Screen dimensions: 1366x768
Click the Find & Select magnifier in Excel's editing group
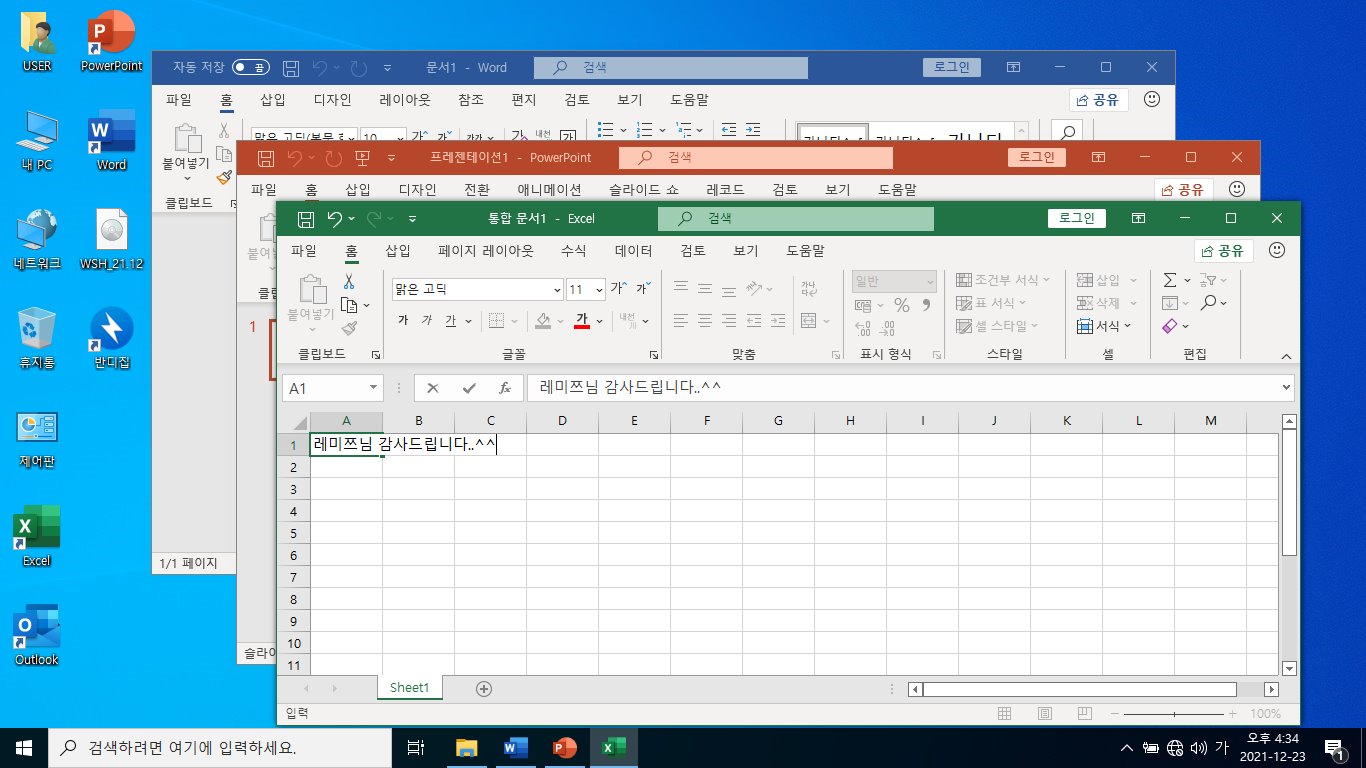point(1209,303)
